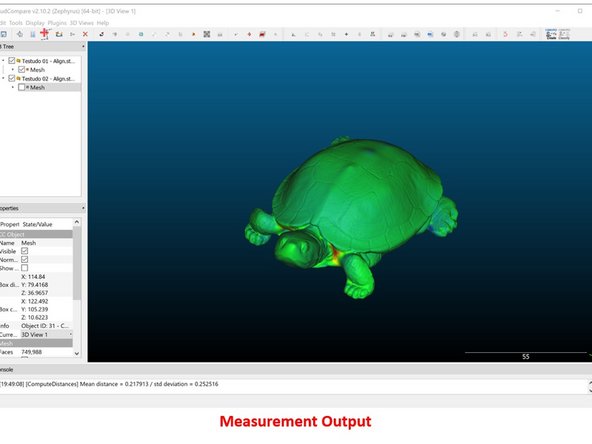This screenshot has height=444, width=592.
Task: Click the checkered grid toolbar icon
Action: tap(207, 34)
